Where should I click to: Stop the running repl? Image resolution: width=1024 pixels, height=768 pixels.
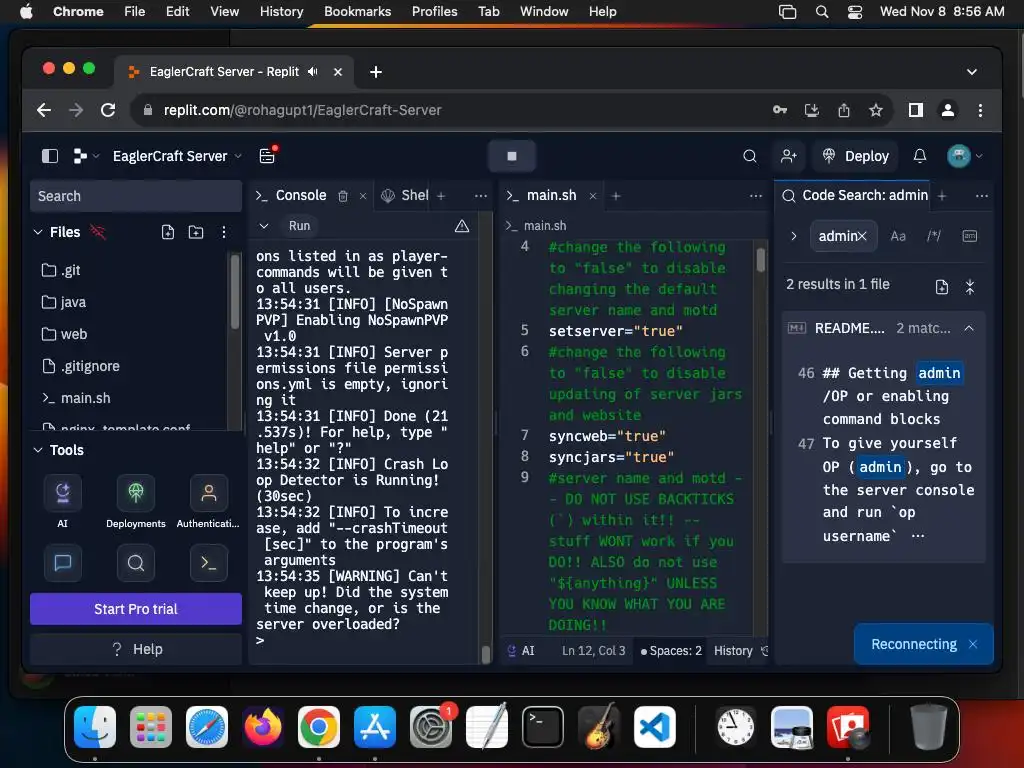[511, 156]
